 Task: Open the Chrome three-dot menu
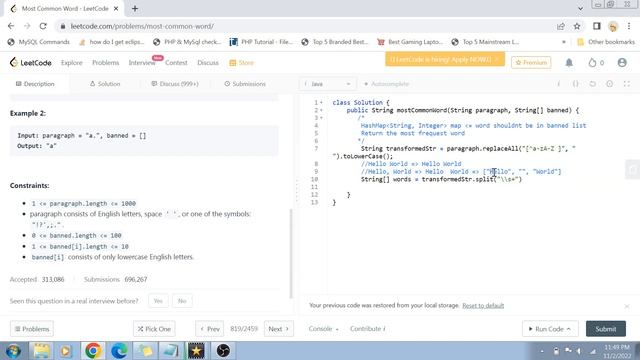pyautogui.click(x=629, y=26)
